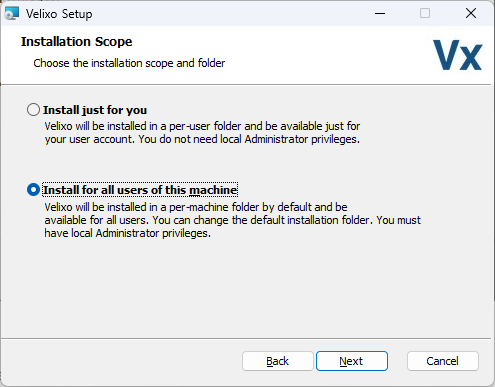Click the Velixo Setup installer icon in title bar

click(11, 13)
